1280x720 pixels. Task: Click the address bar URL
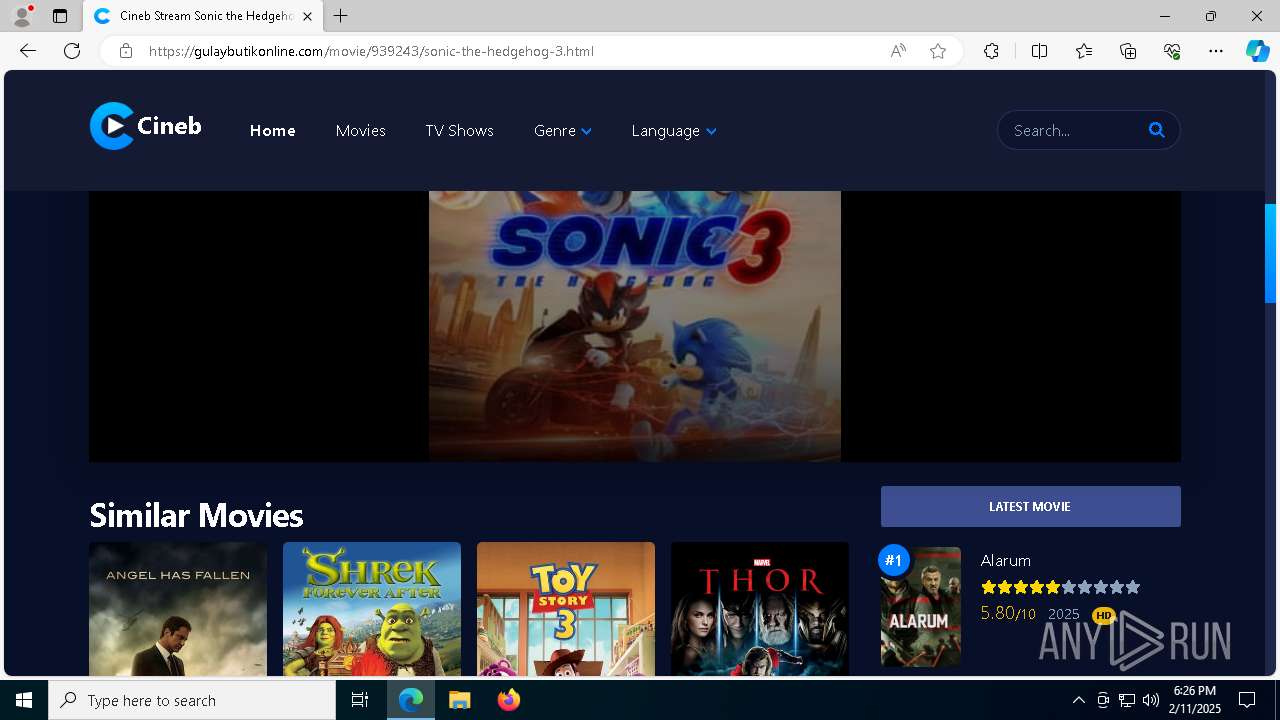(x=371, y=51)
